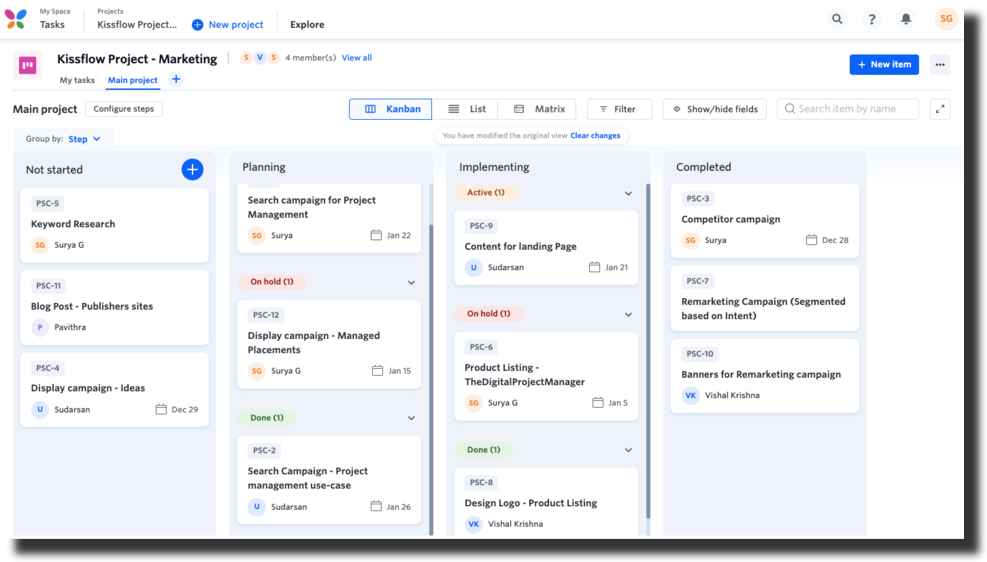Click V member avatar in header
The image size is (987, 562).
pos(259,57)
